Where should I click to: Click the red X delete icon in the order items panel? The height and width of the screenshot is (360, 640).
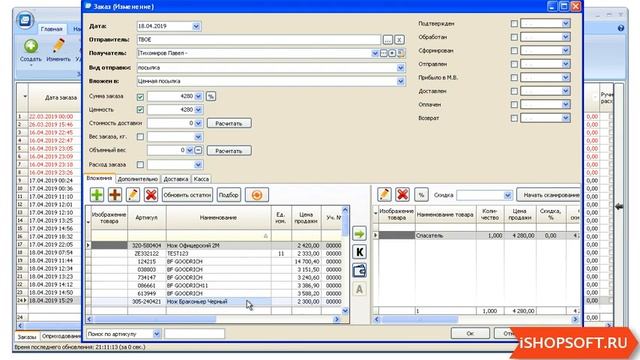click(402, 194)
